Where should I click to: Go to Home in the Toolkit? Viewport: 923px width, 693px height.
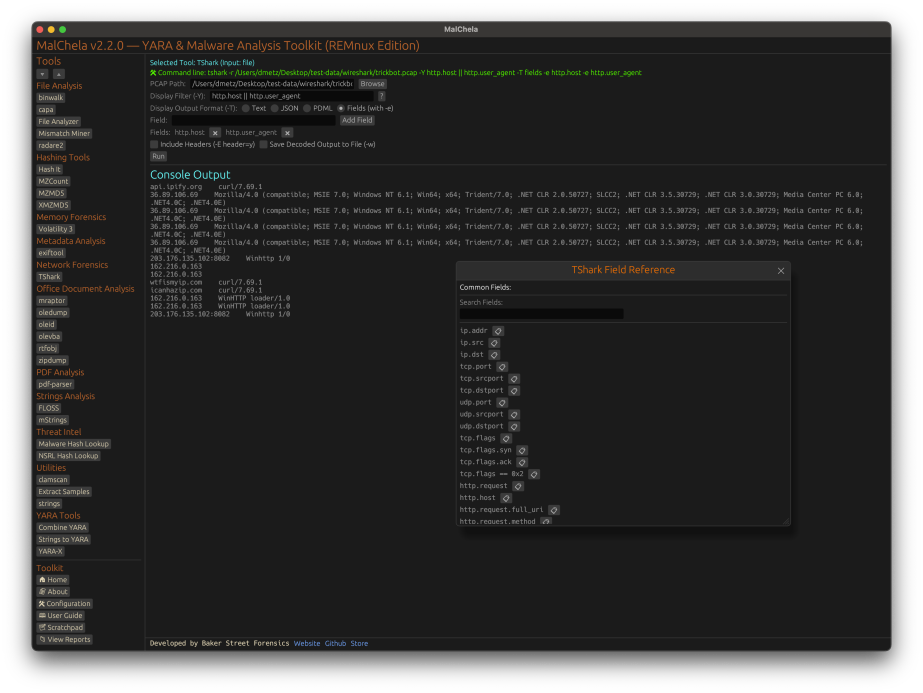click(52, 580)
